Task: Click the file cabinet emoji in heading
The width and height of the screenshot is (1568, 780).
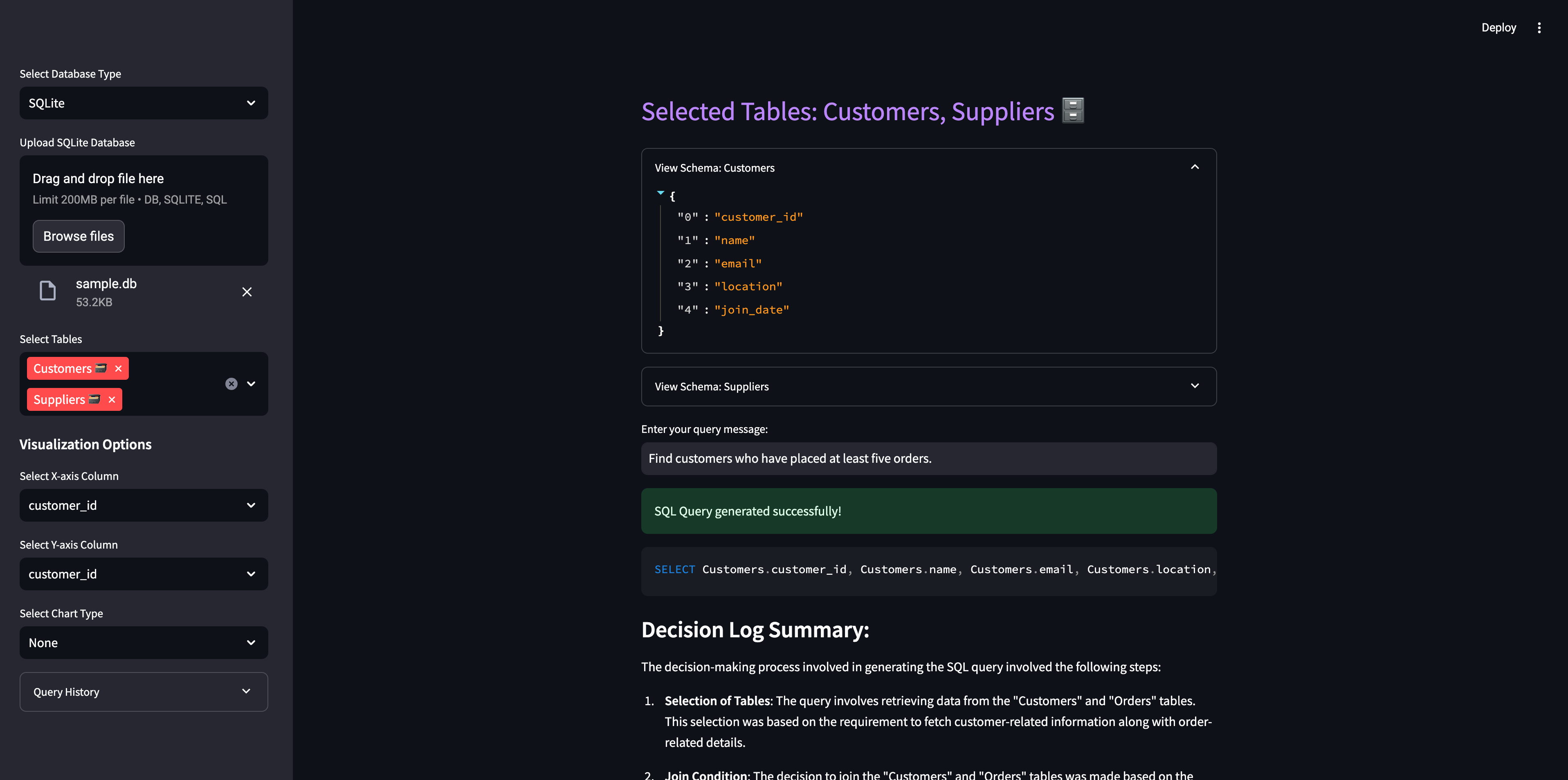Action: [1073, 111]
